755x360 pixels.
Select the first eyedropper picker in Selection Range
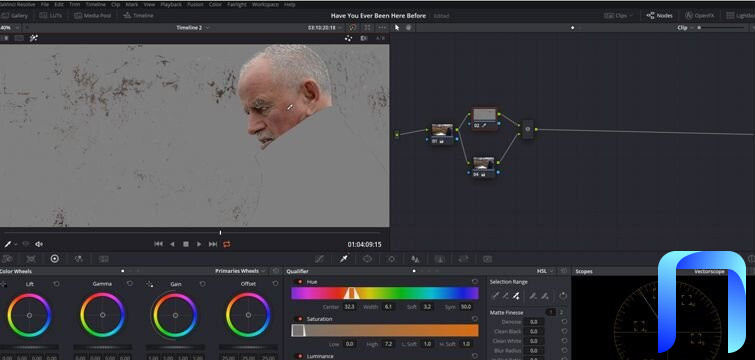[x=495, y=296]
